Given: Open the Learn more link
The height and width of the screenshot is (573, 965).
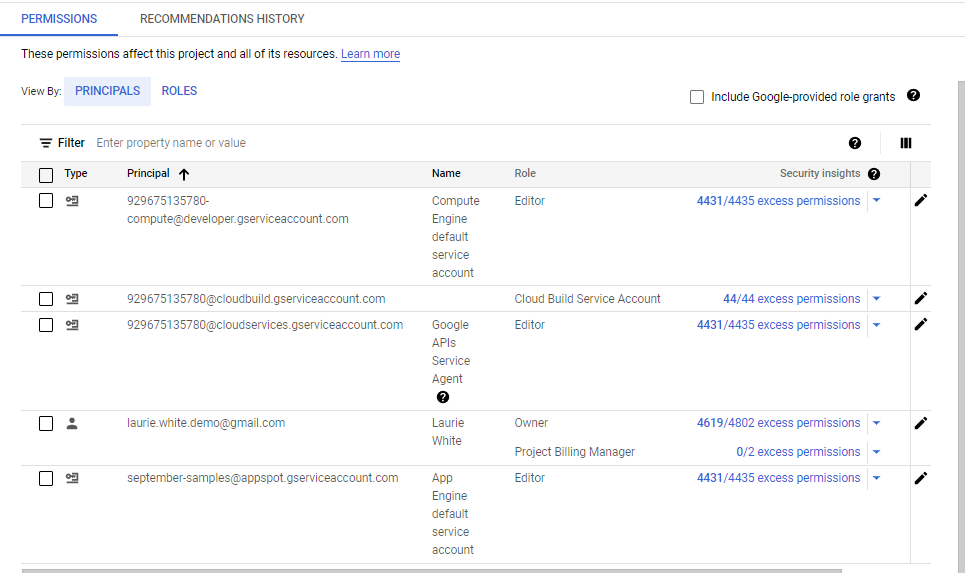Looking at the screenshot, I should tap(370, 54).
